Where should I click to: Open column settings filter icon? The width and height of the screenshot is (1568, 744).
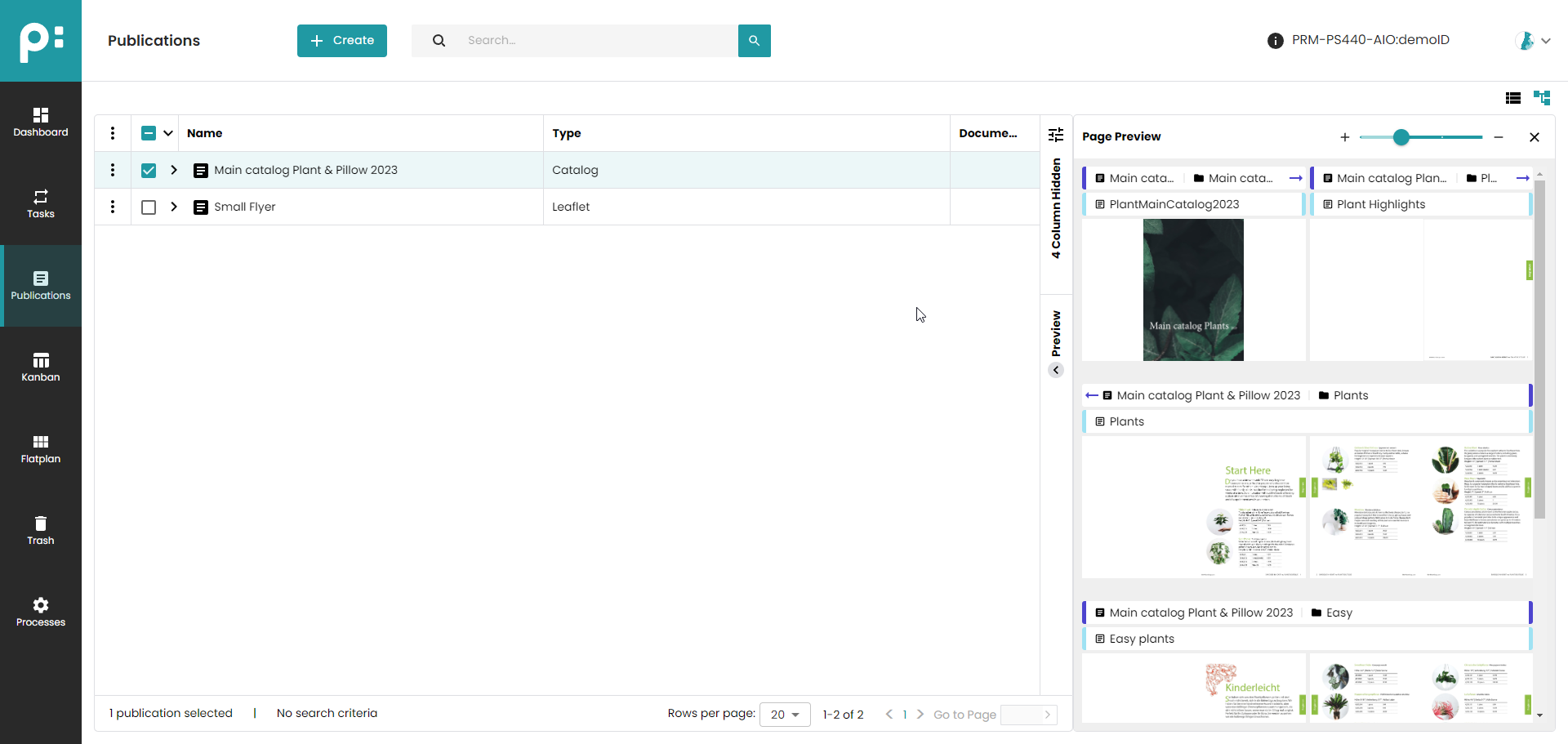click(1056, 134)
